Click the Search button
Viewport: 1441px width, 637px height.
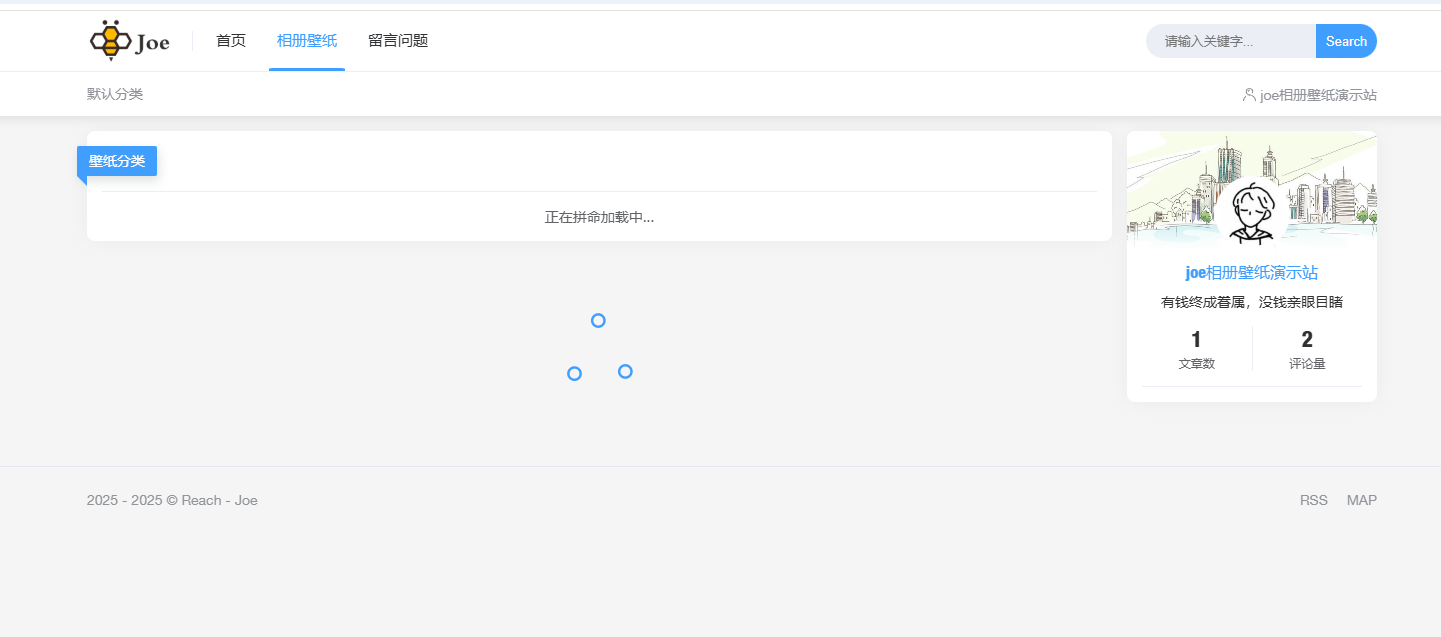[1346, 41]
